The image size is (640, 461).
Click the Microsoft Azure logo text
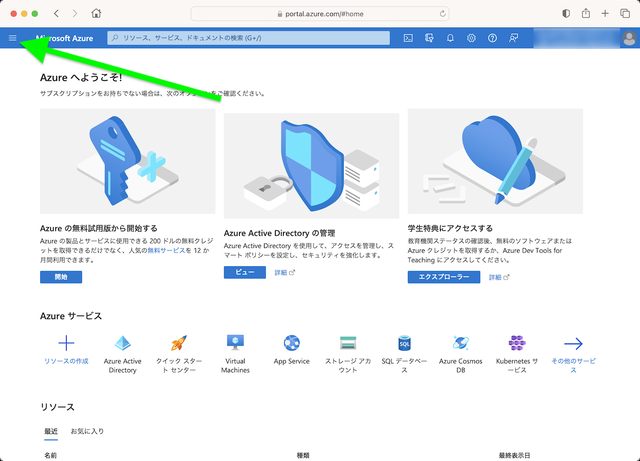[64, 38]
